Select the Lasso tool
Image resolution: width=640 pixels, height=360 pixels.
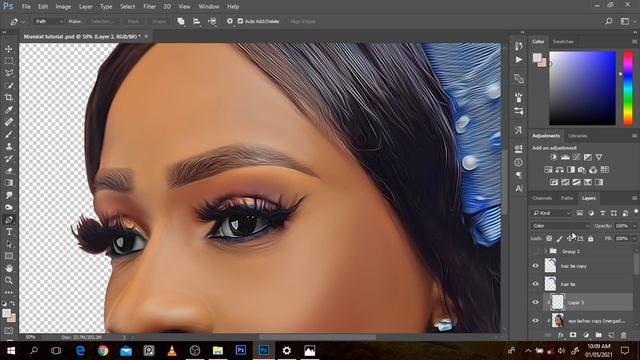coord(9,73)
